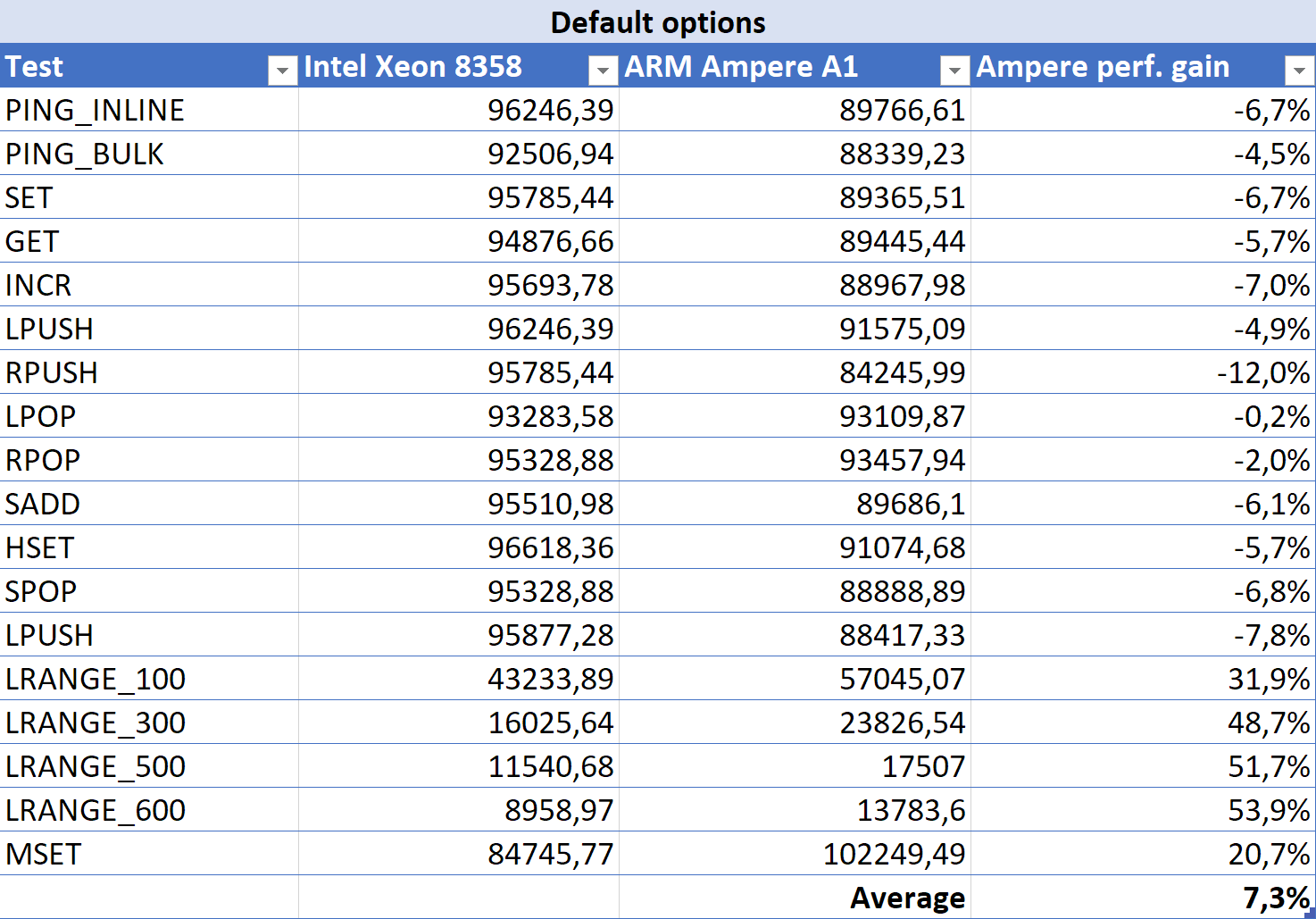Select the -0,2% gain cell
Screen dimensions: 1316x919
pyautogui.click(x=1143, y=416)
